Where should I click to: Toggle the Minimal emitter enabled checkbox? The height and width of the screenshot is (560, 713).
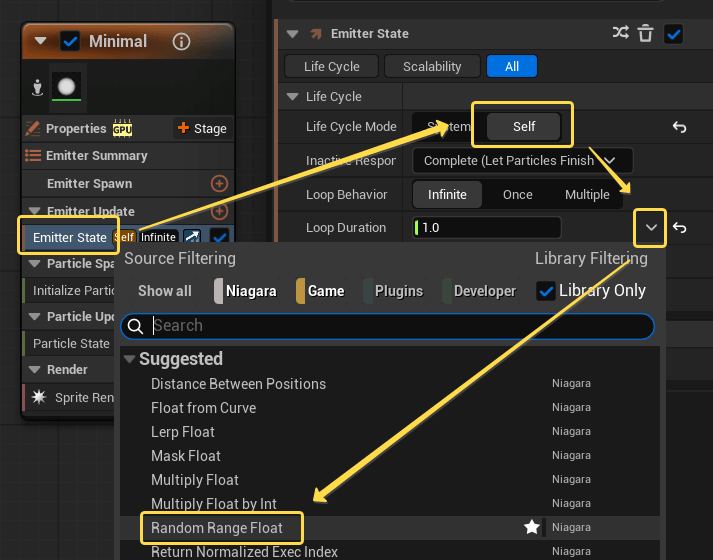coord(70,42)
